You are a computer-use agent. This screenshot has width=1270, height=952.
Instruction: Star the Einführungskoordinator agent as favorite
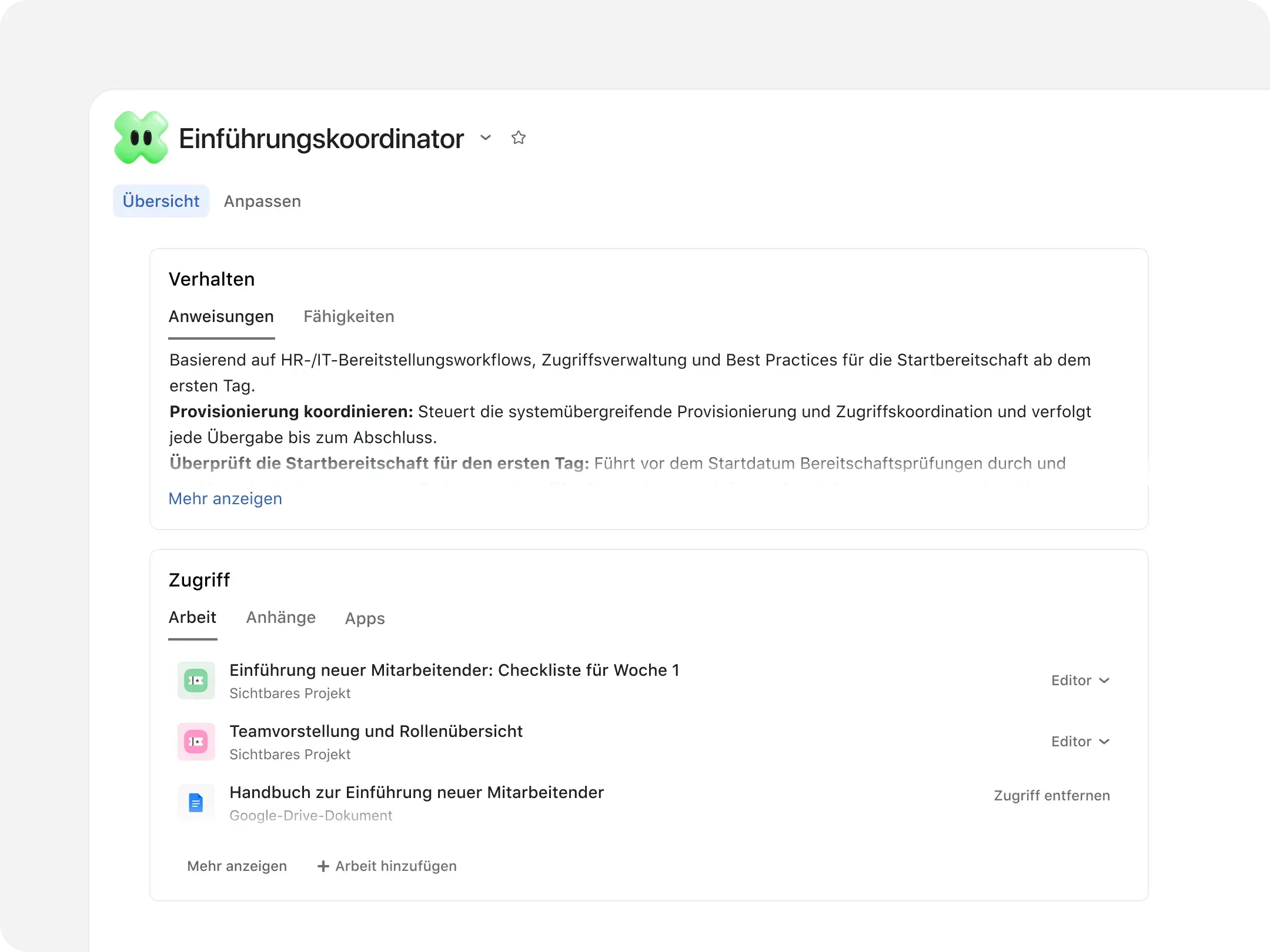point(518,138)
